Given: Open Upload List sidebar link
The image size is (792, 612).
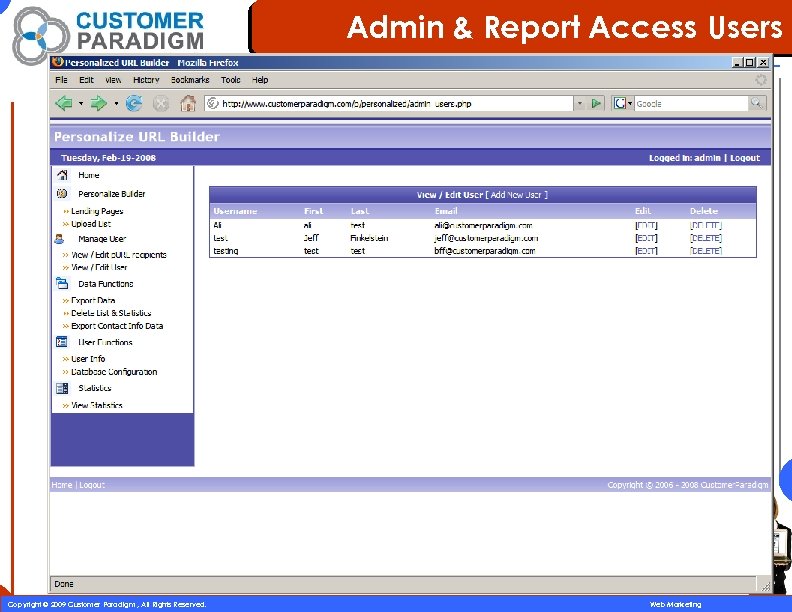Looking at the screenshot, I should (91, 224).
